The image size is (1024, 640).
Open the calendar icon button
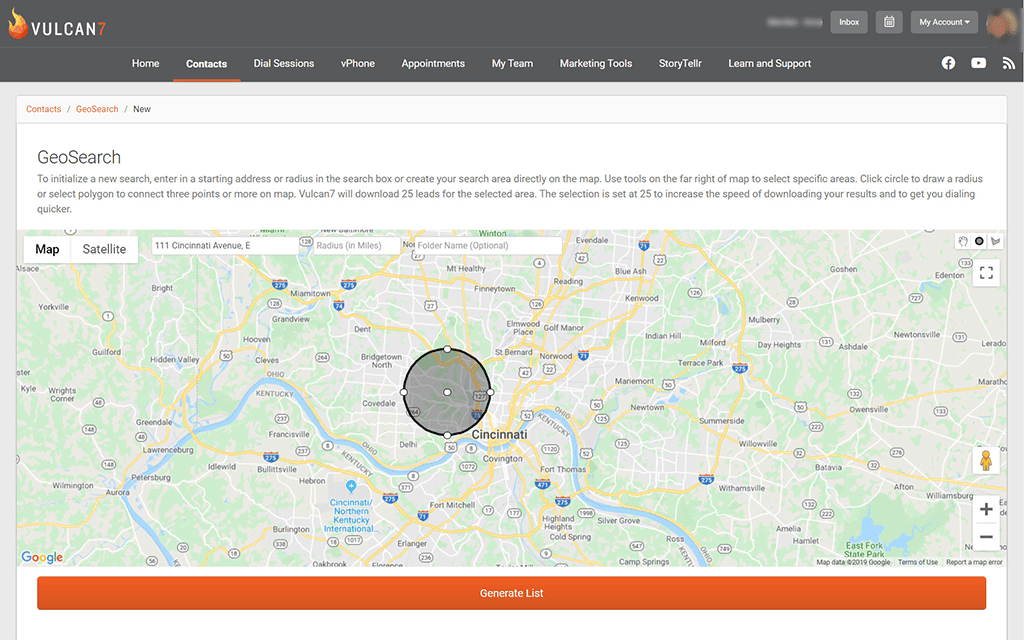tap(889, 22)
